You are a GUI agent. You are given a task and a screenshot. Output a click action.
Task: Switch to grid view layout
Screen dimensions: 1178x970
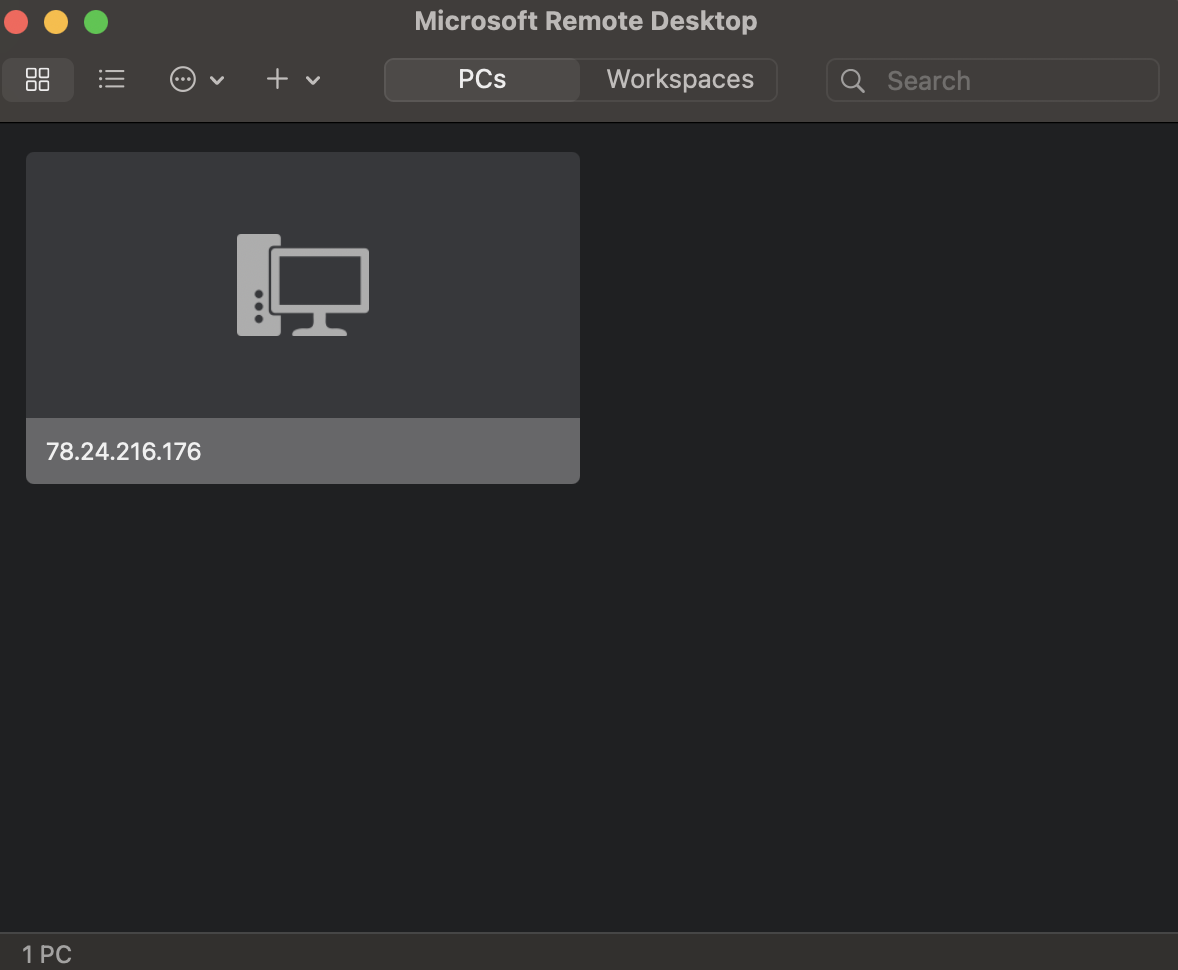coord(38,80)
